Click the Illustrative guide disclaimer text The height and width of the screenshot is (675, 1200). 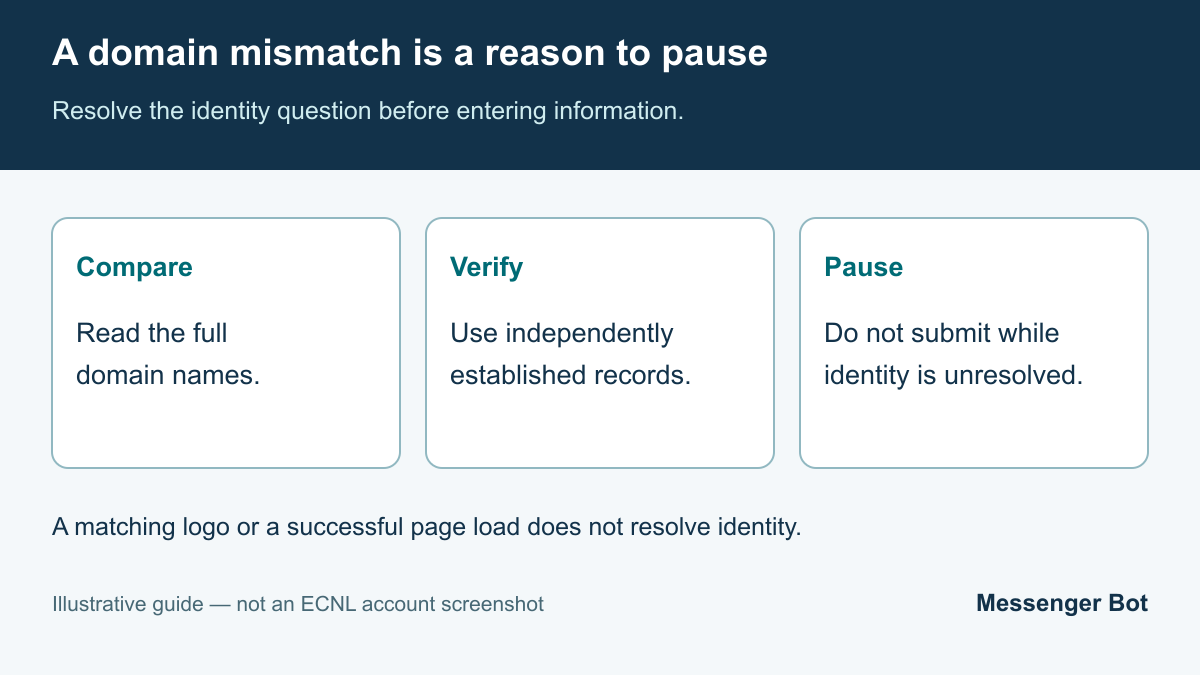(298, 604)
